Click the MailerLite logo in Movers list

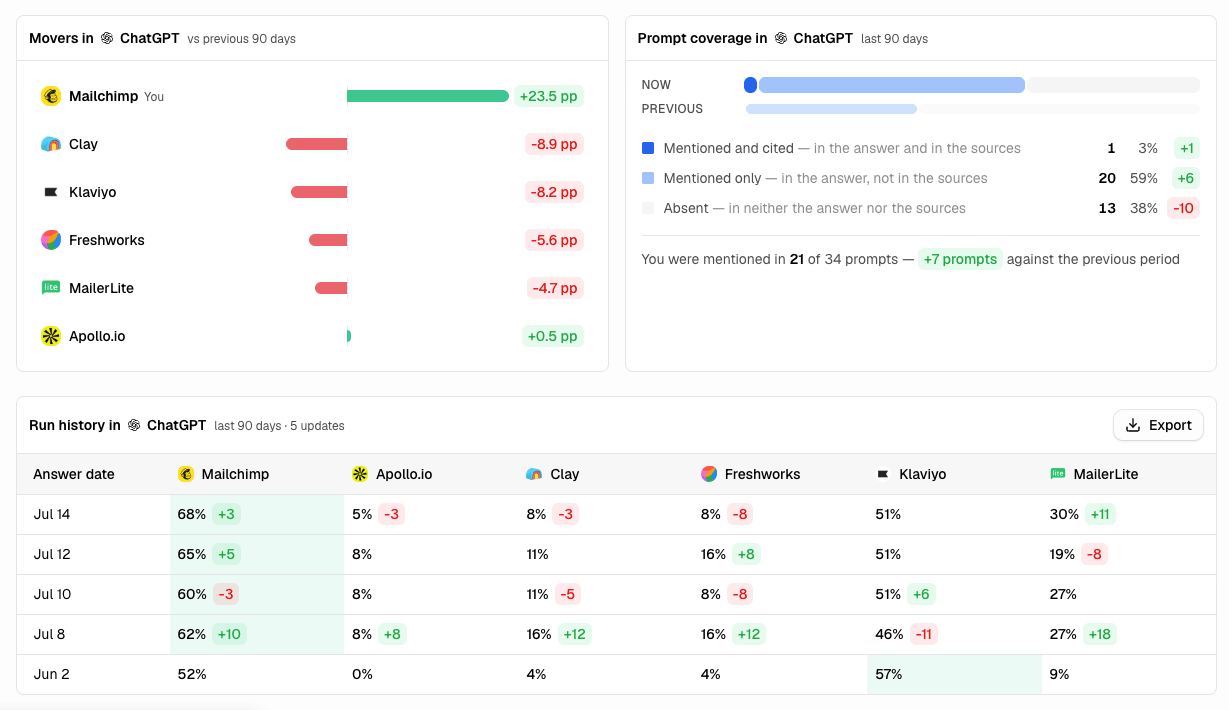[x=51, y=288]
